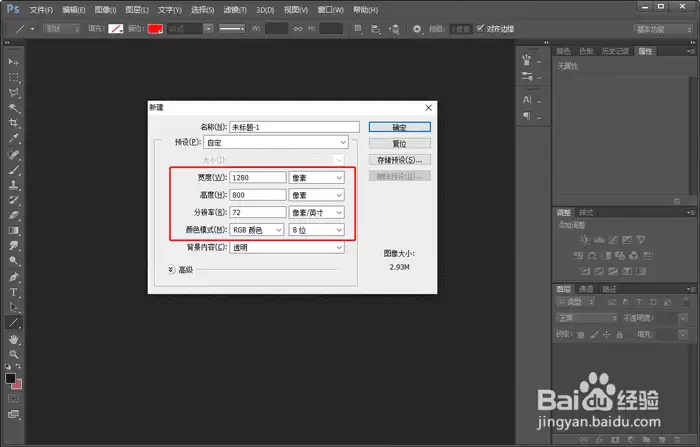Switch to the 历史记录 panel tab
The height and width of the screenshot is (447, 700).
coord(615,51)
